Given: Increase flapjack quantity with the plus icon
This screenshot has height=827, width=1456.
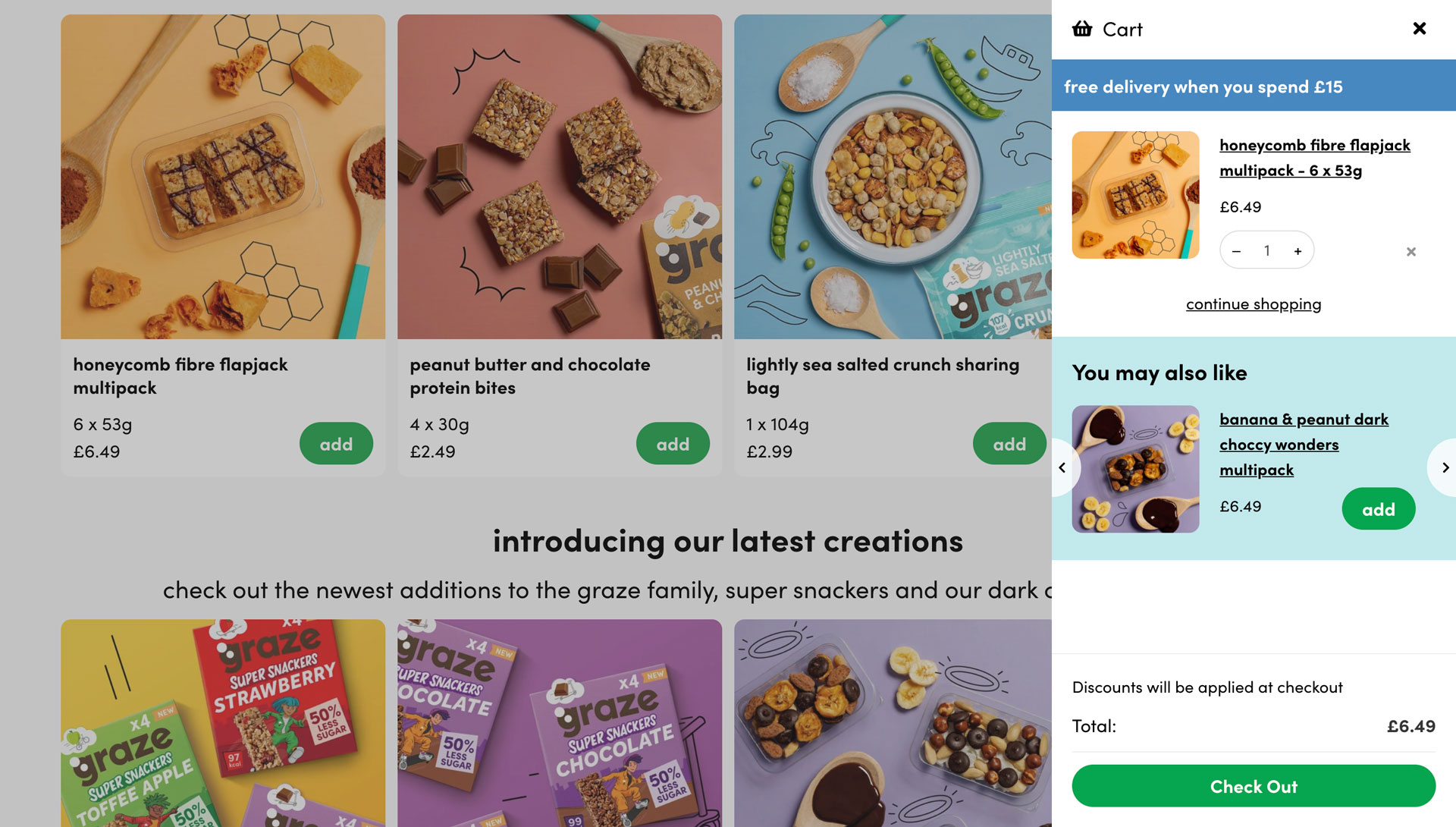Looking at the screenshot, I should point(1298,250).
